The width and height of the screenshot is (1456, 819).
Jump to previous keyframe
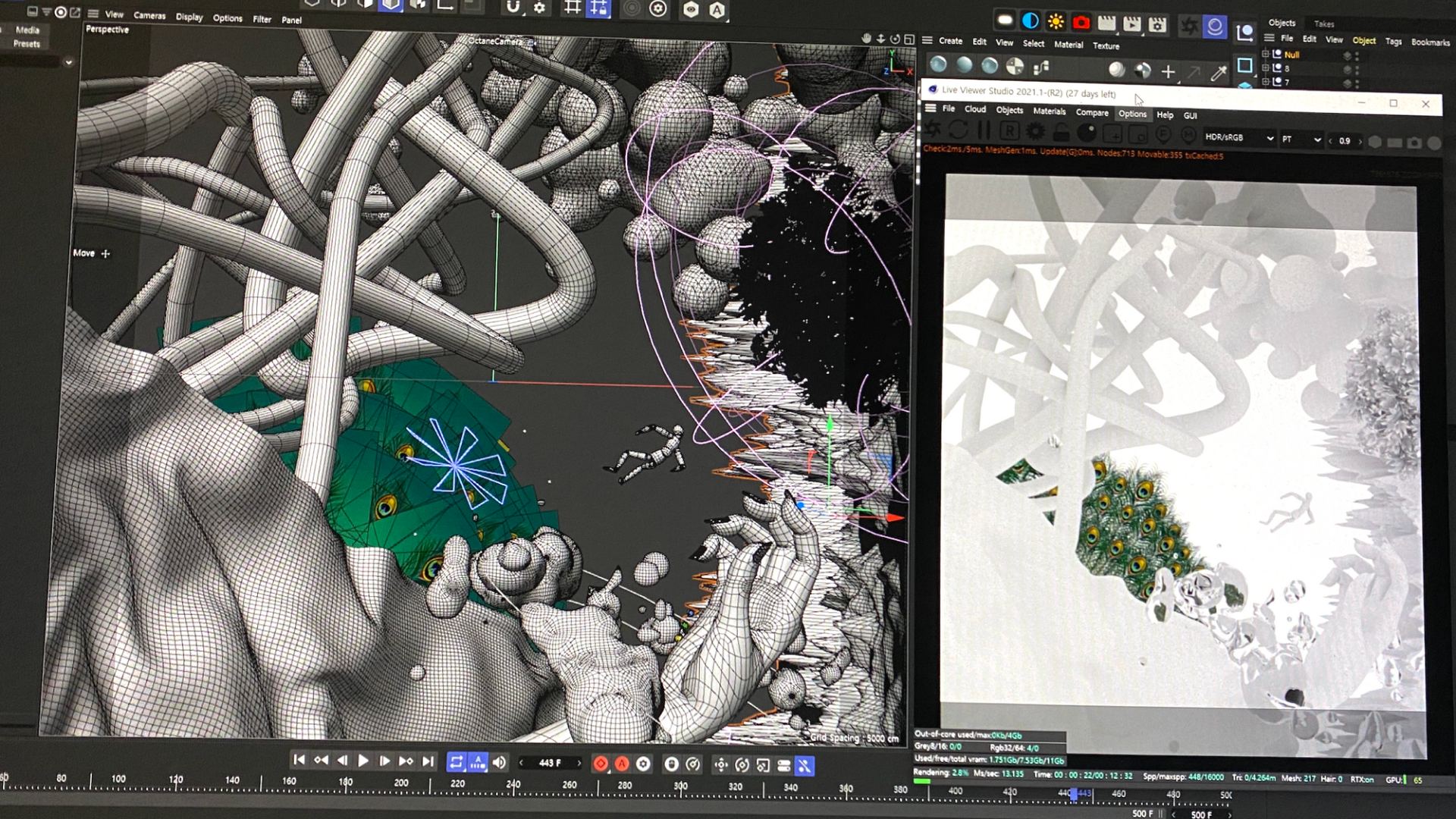click(x=321, y=760)
